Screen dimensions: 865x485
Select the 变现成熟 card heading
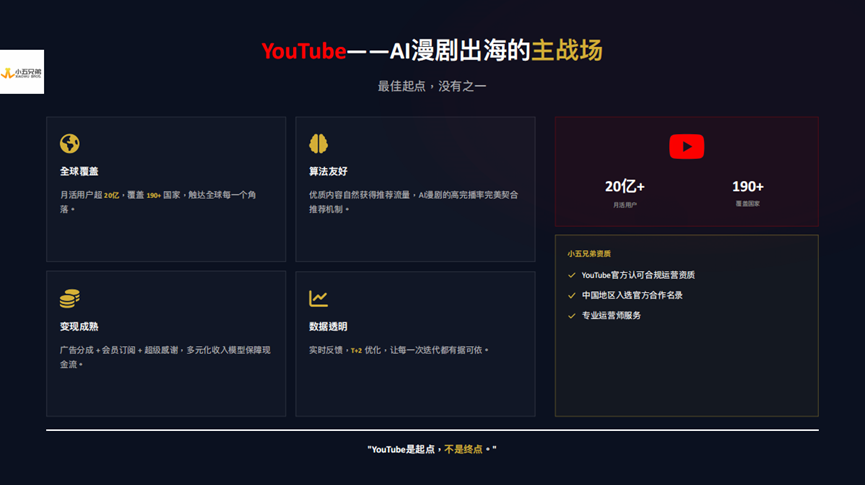[79, 326]
